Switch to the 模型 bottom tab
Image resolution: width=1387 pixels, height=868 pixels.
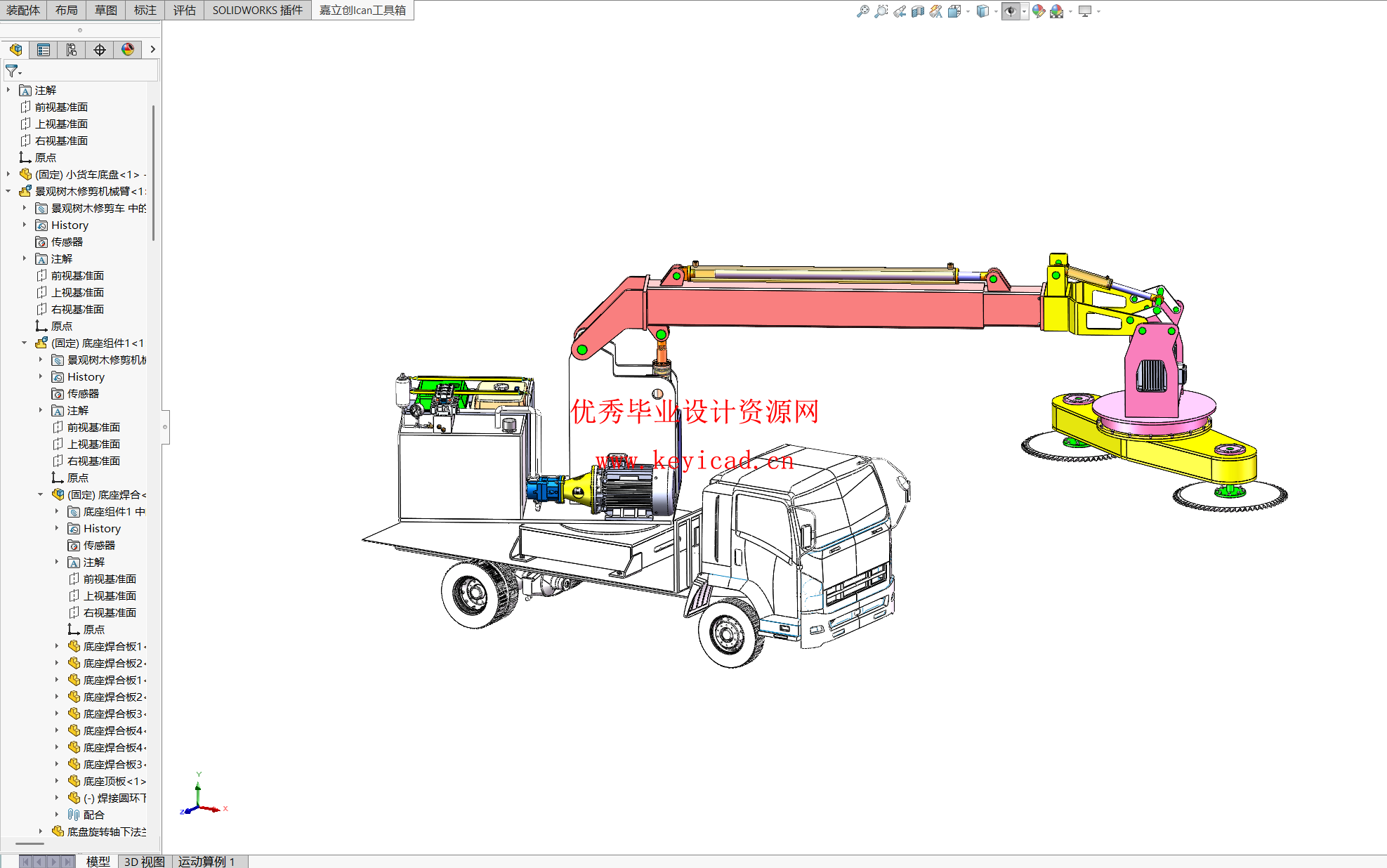(x=98, y=861)
